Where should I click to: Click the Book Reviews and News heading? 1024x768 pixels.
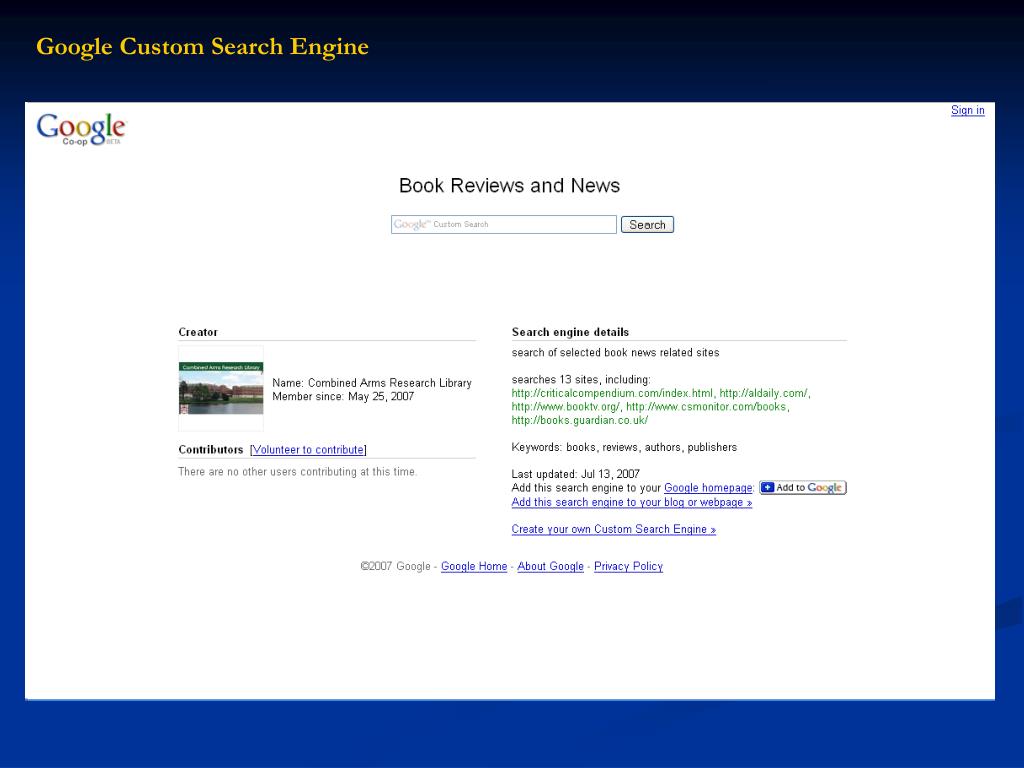509,185
